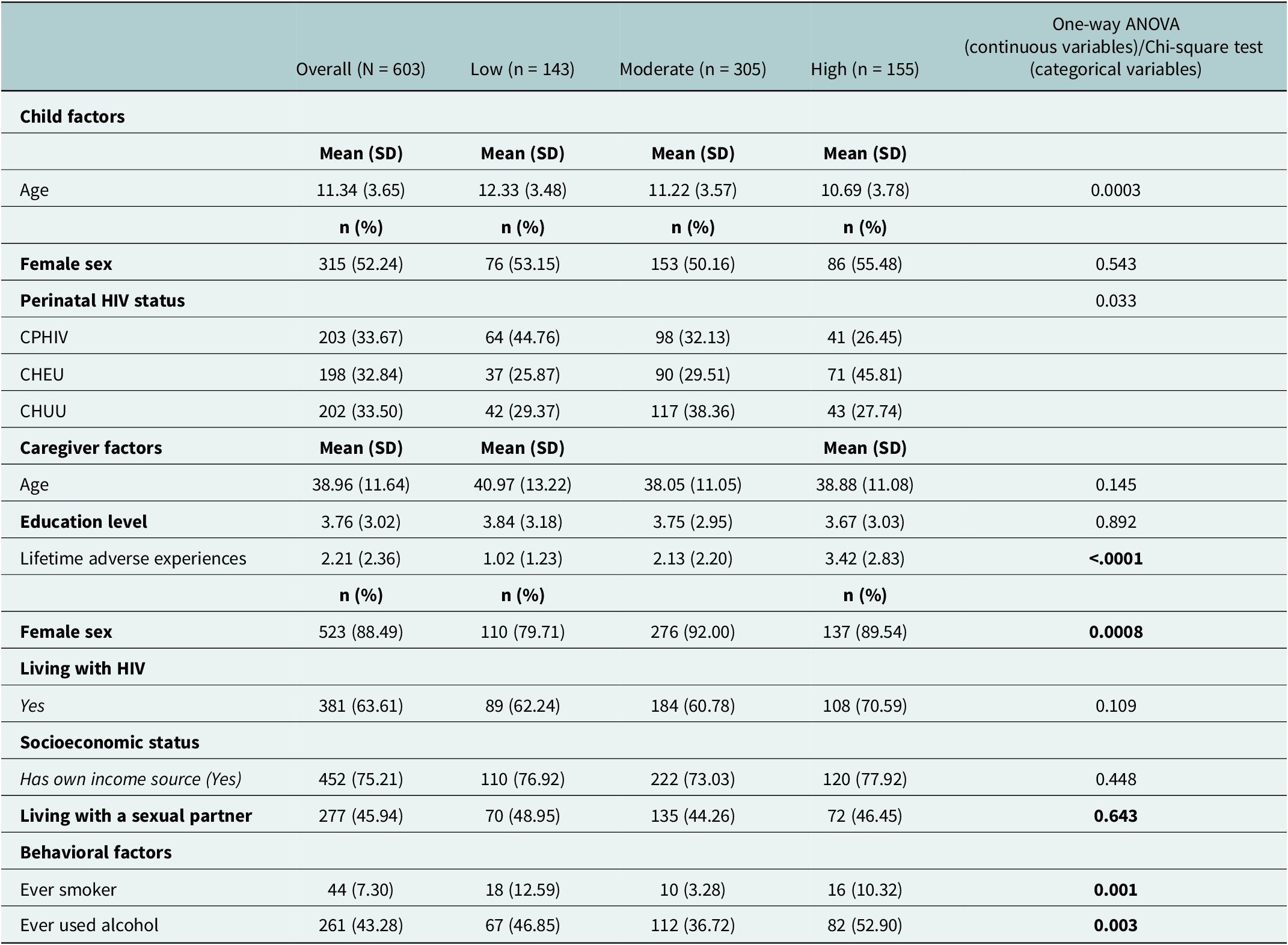Select Has own income source (Yes) label
The height and width of the screenshot is (945, 1288).
[x=130, y=778]
